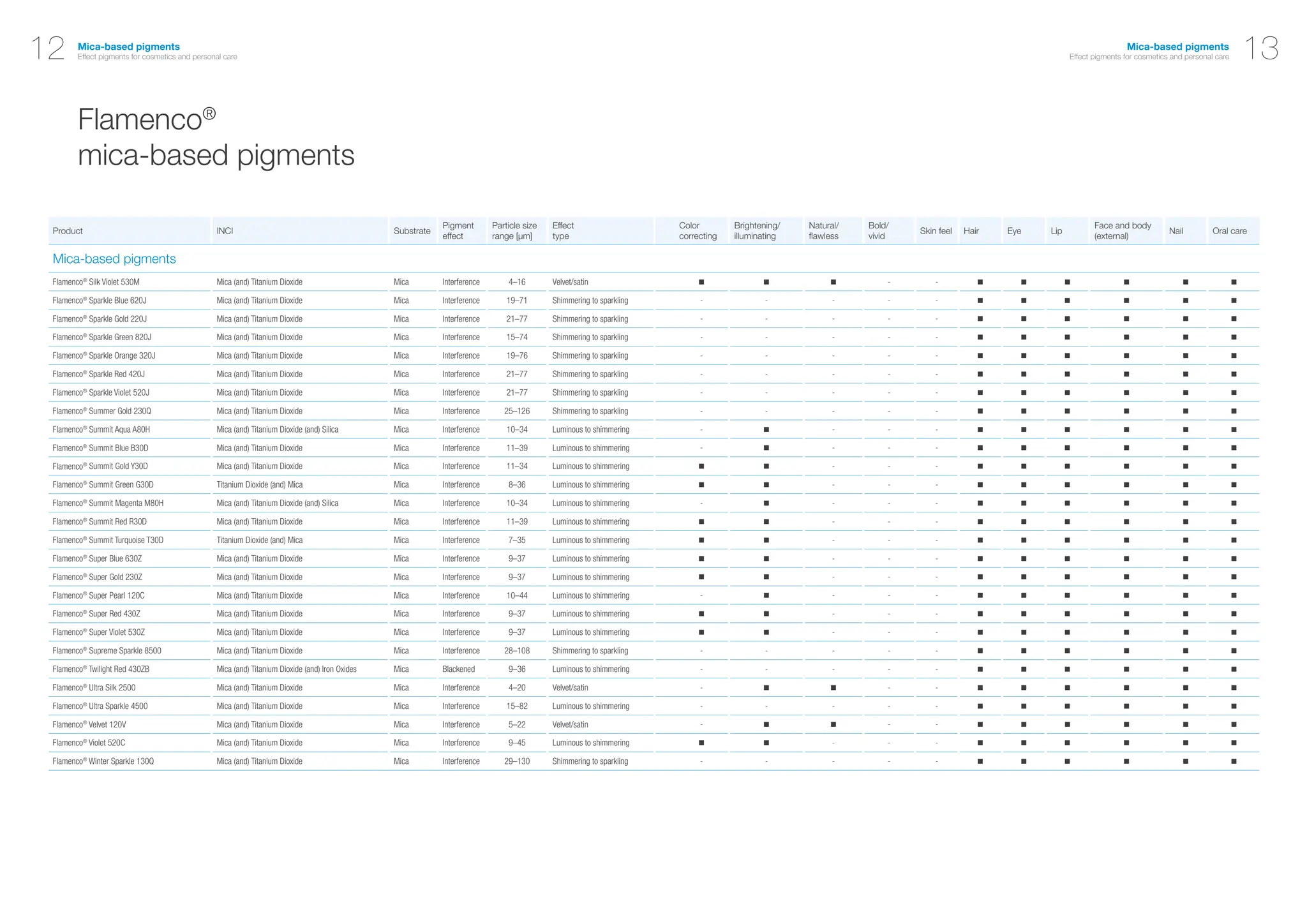Click the Brightening/illuminating column header
Screen dimensions: 1307x924
pos(757,231)
